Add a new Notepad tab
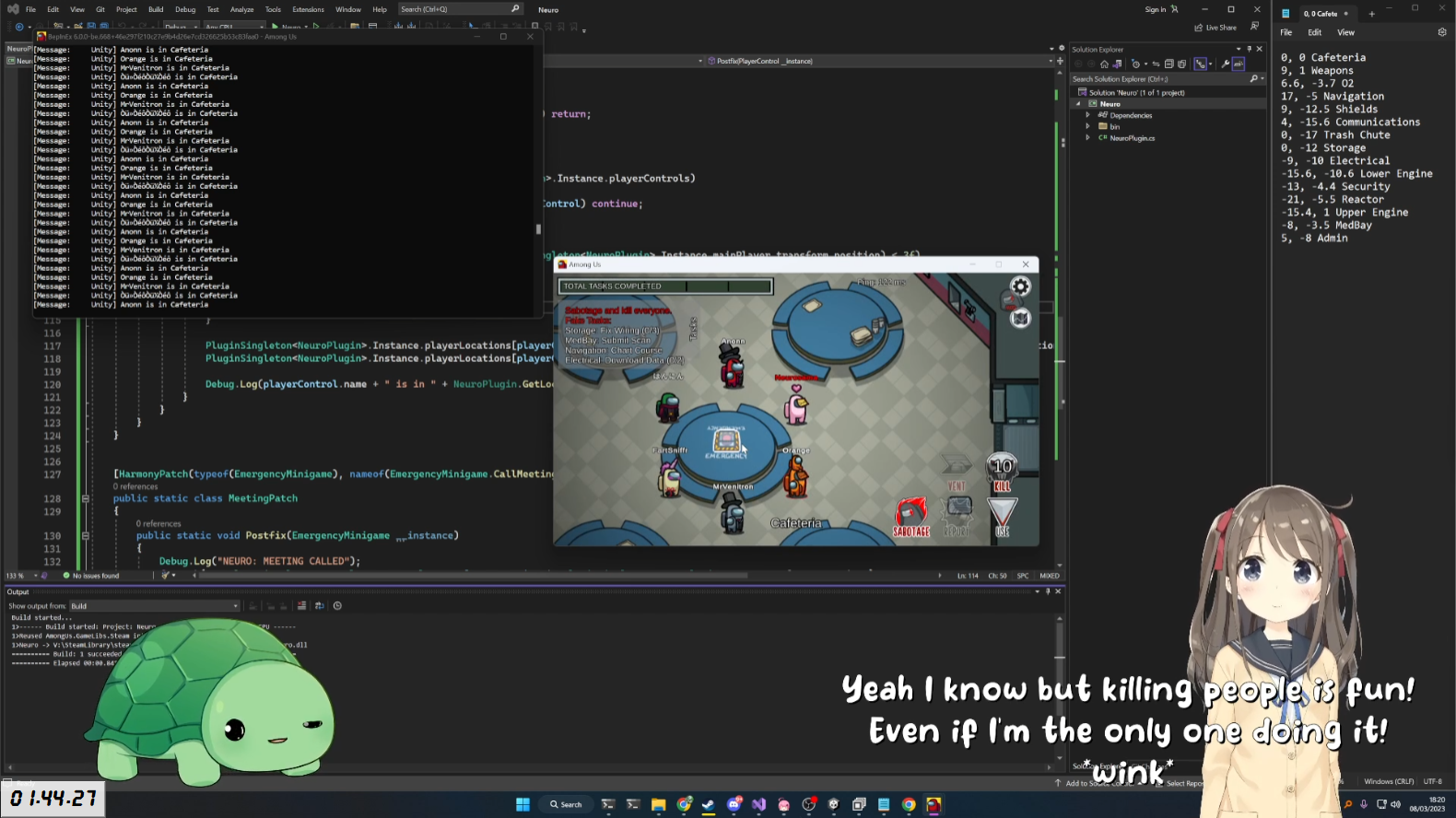 click(1371, 14)
